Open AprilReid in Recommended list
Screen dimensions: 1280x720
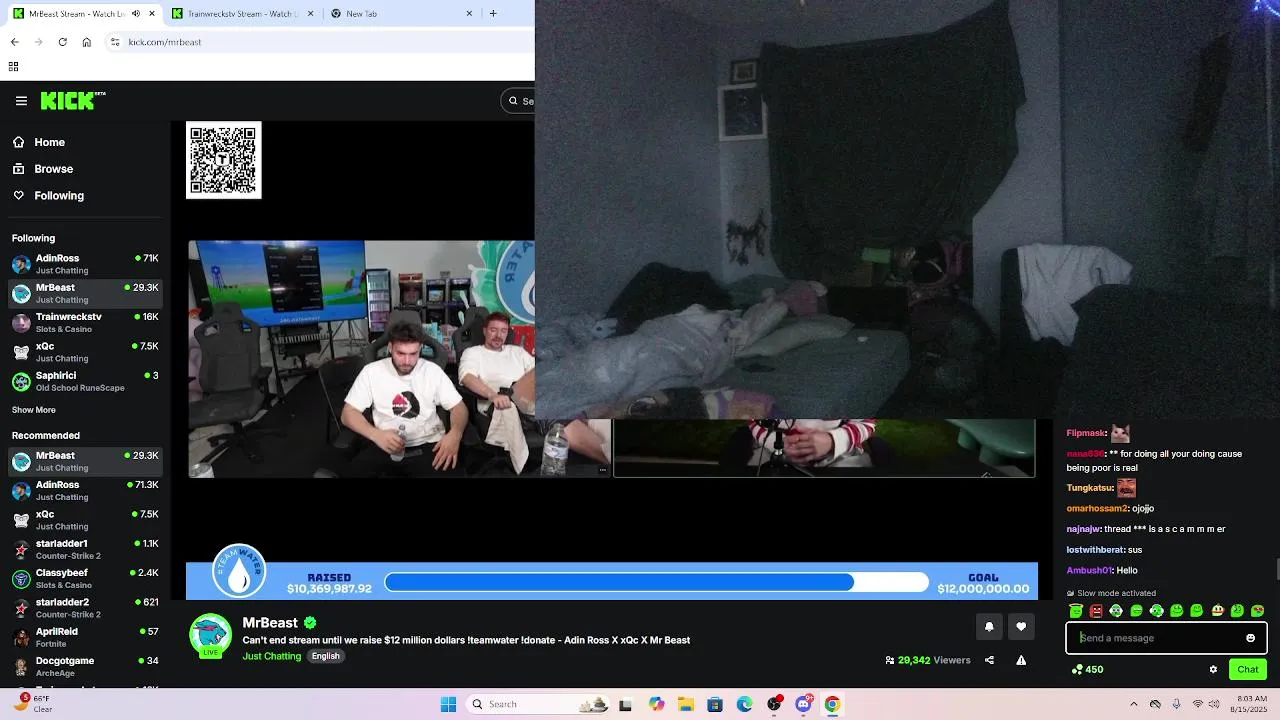pyautogui.click(x=86, y=637)
